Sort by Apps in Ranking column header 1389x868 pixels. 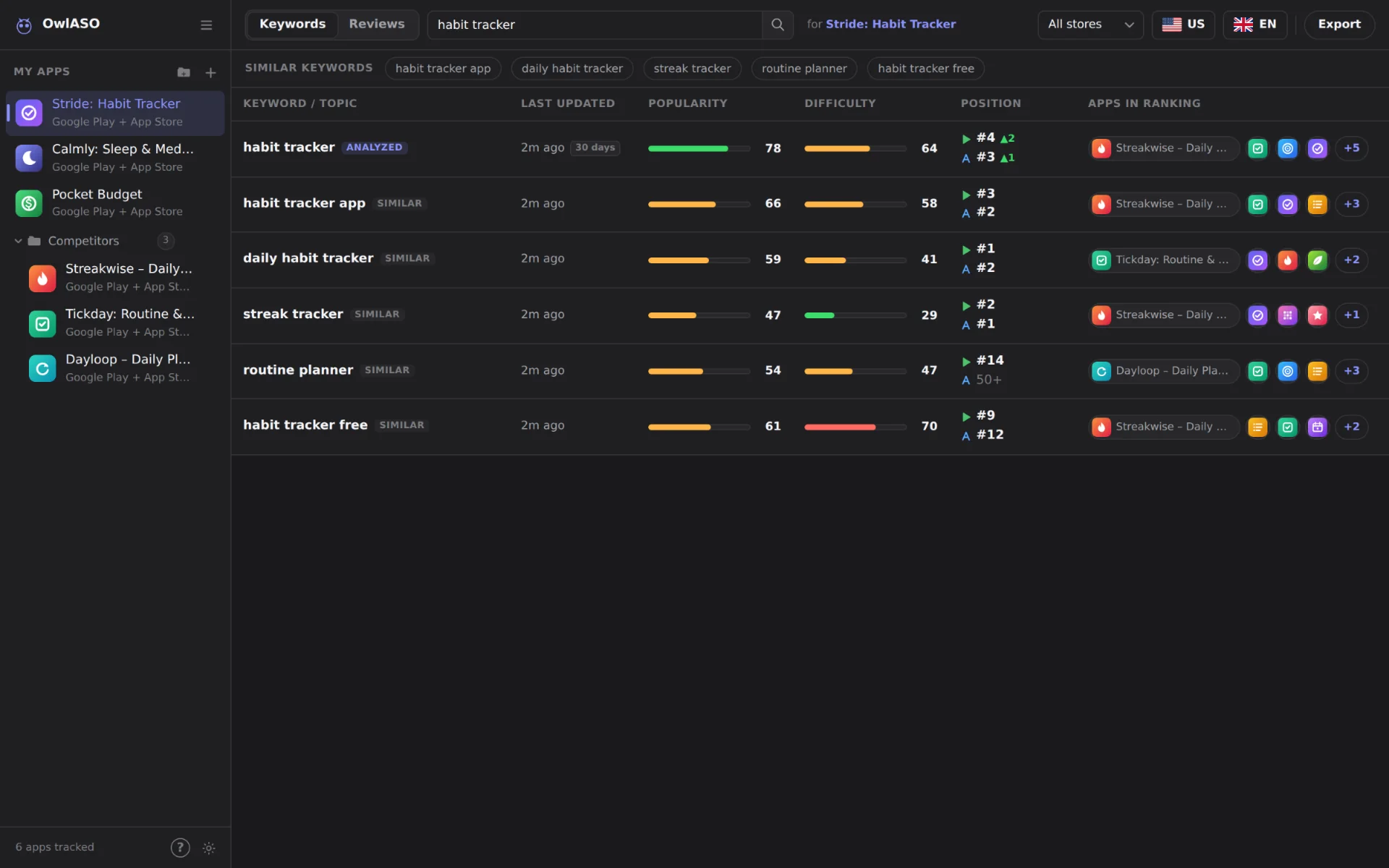point(1144,103)
